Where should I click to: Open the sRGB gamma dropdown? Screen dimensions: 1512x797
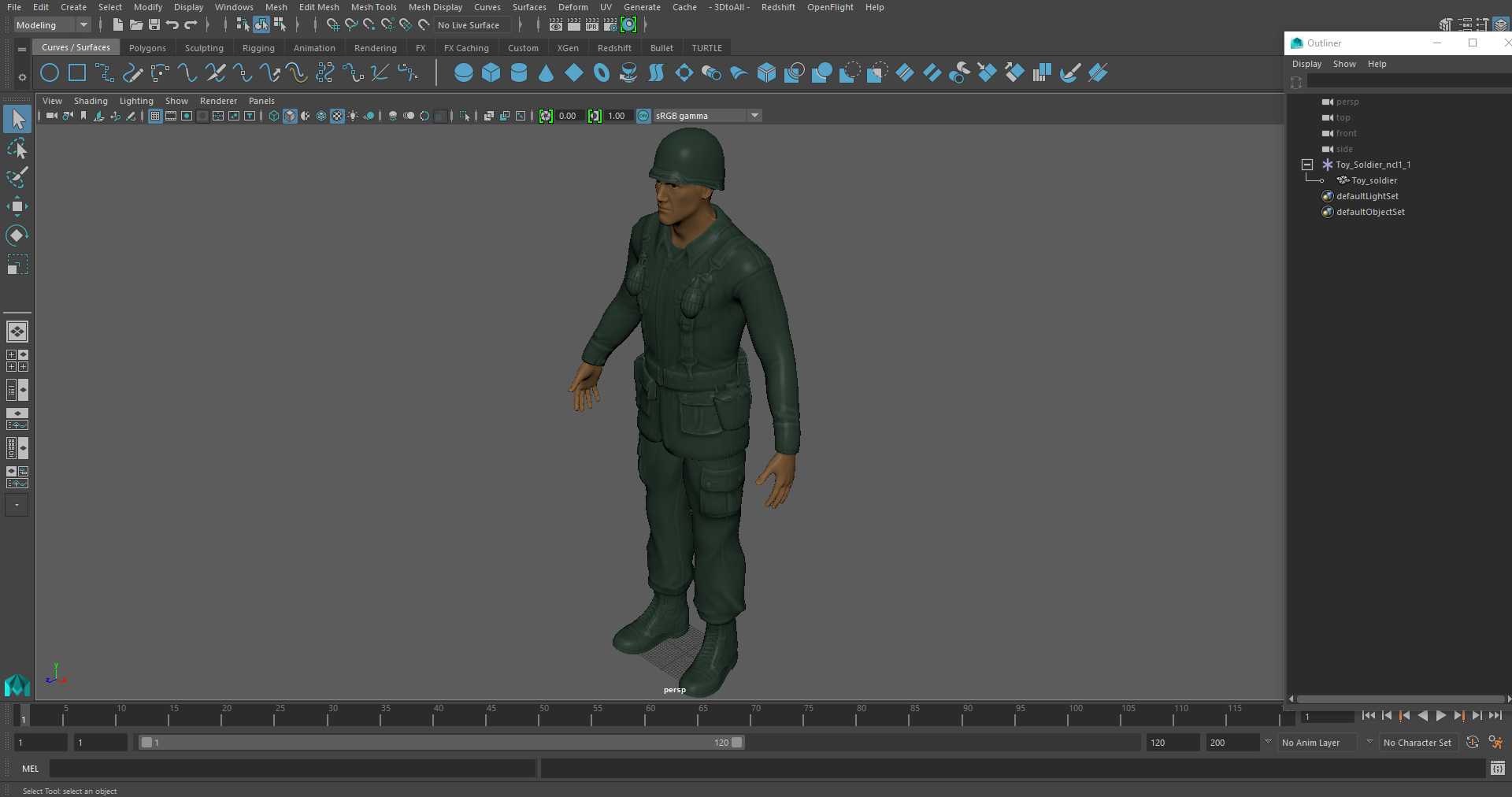pos(707,116)
